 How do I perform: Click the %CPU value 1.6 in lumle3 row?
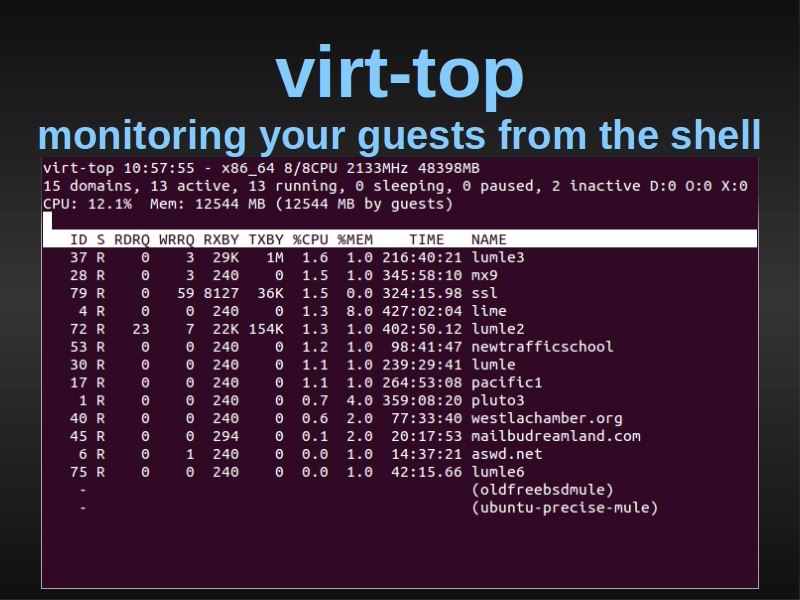[x=315, y=258]
